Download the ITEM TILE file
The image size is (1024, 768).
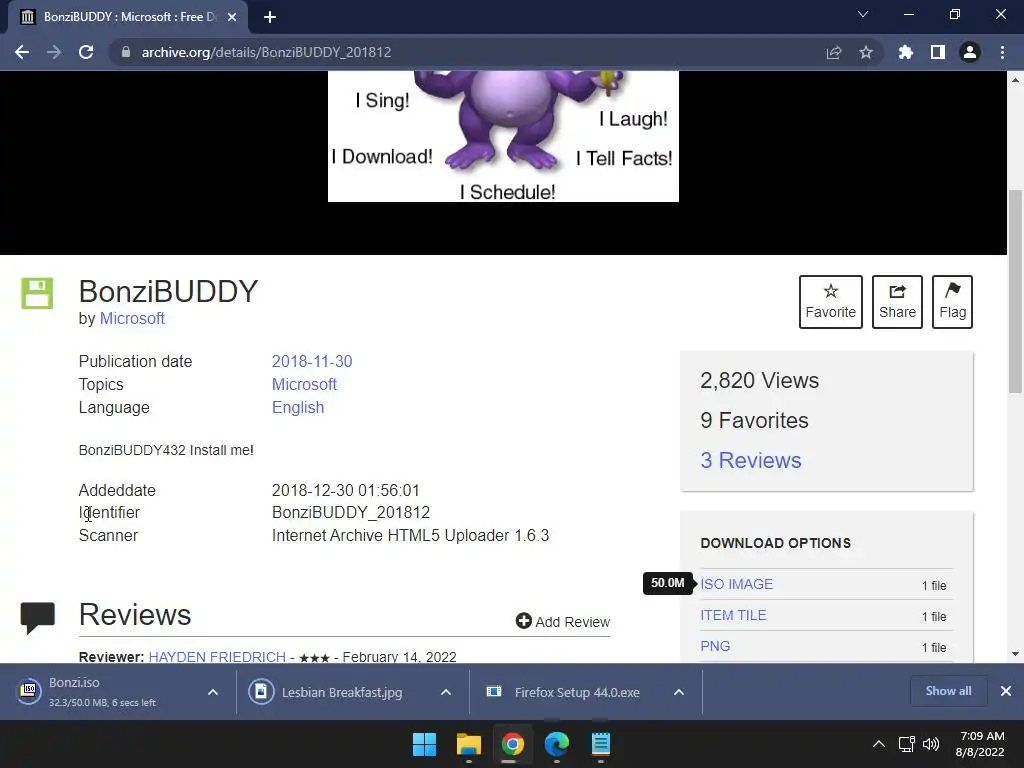pyautogui.click(x=733, y=615)
